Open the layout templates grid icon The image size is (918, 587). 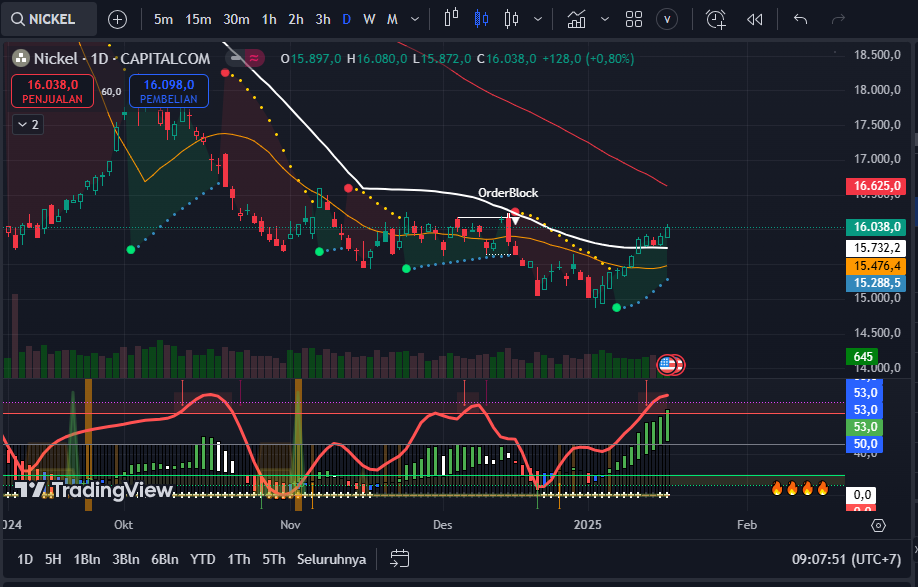(634, 19)
